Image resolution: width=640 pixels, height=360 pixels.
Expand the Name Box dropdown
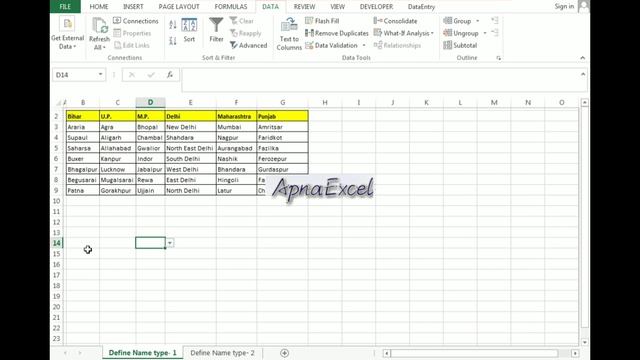pos(100,75)
